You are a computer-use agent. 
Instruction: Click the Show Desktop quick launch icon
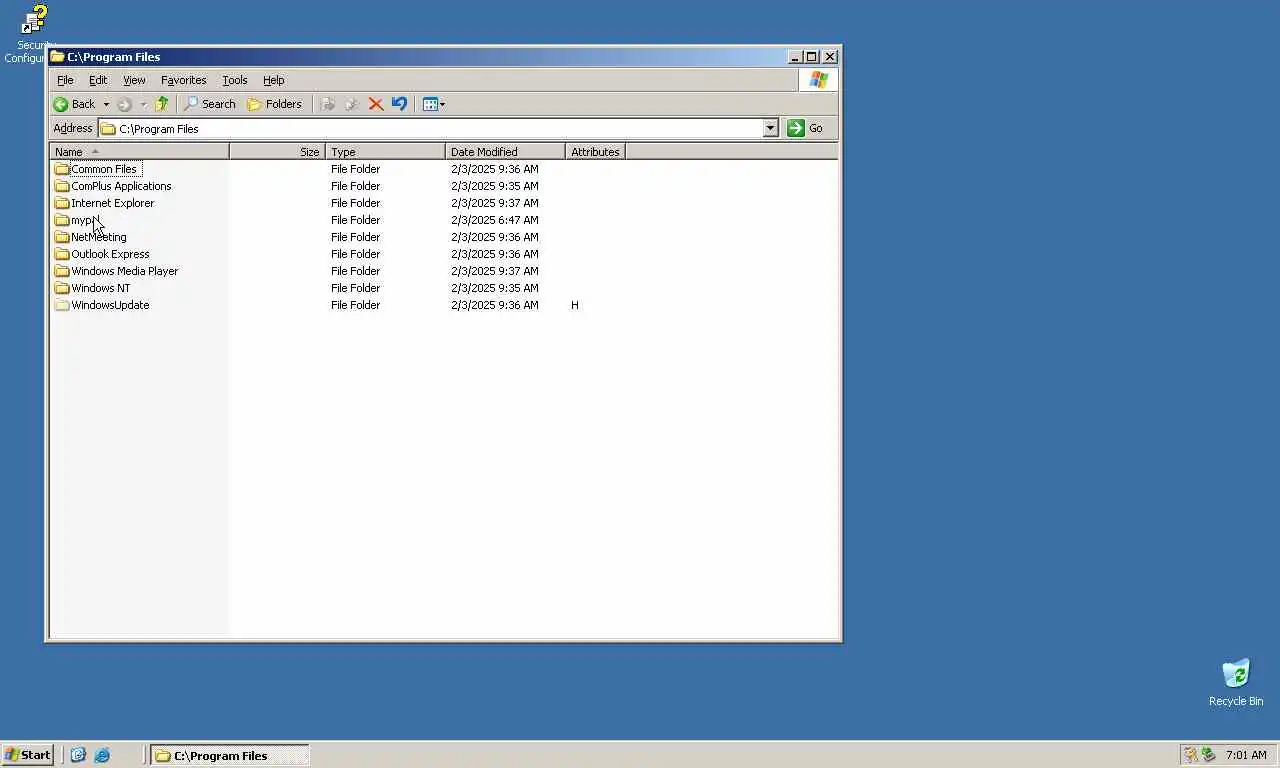tap(78, 755)
